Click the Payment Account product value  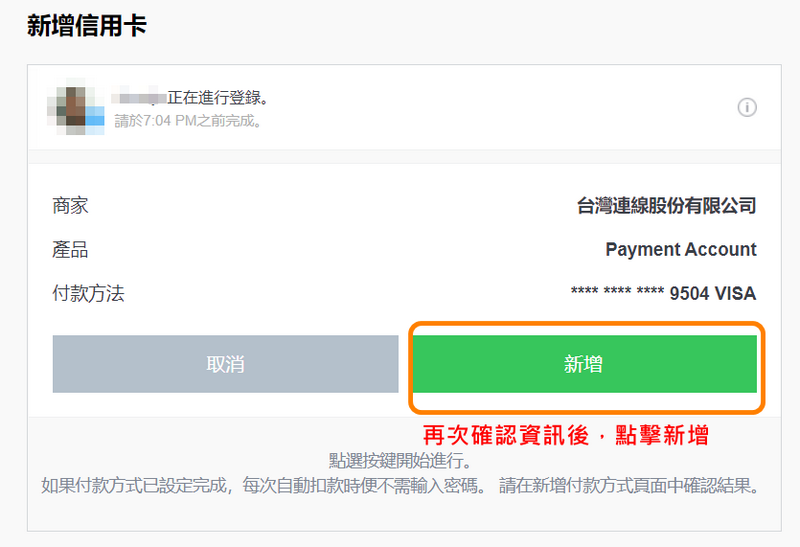click(x=681, y=250)
